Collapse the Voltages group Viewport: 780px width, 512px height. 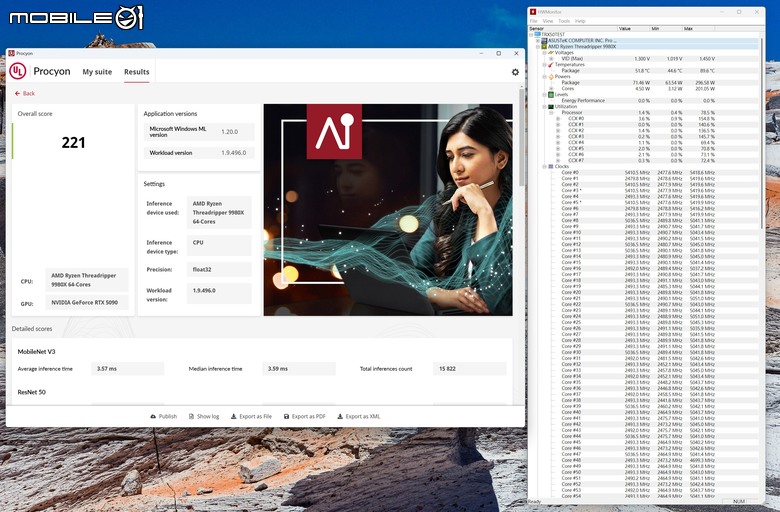click(544, 52)
